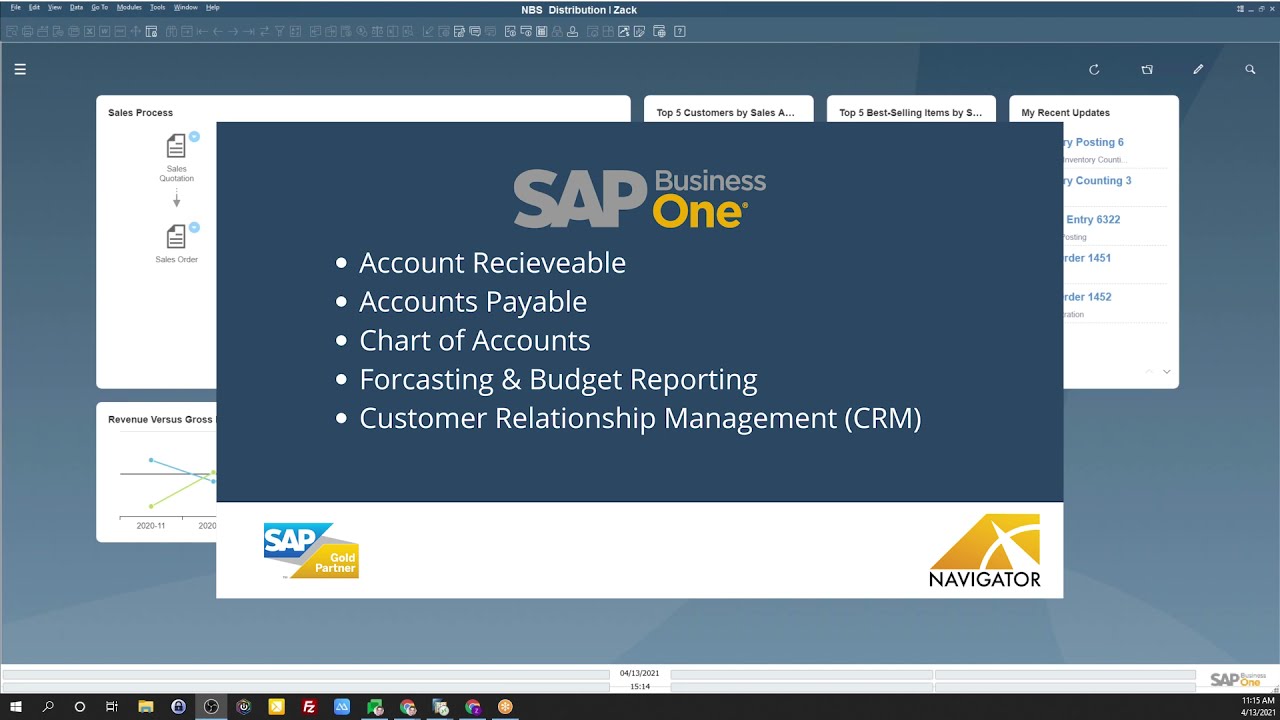The image size is (1280, 720).
Task: Click the Print toolbar icon
Action: click(27, 31)
